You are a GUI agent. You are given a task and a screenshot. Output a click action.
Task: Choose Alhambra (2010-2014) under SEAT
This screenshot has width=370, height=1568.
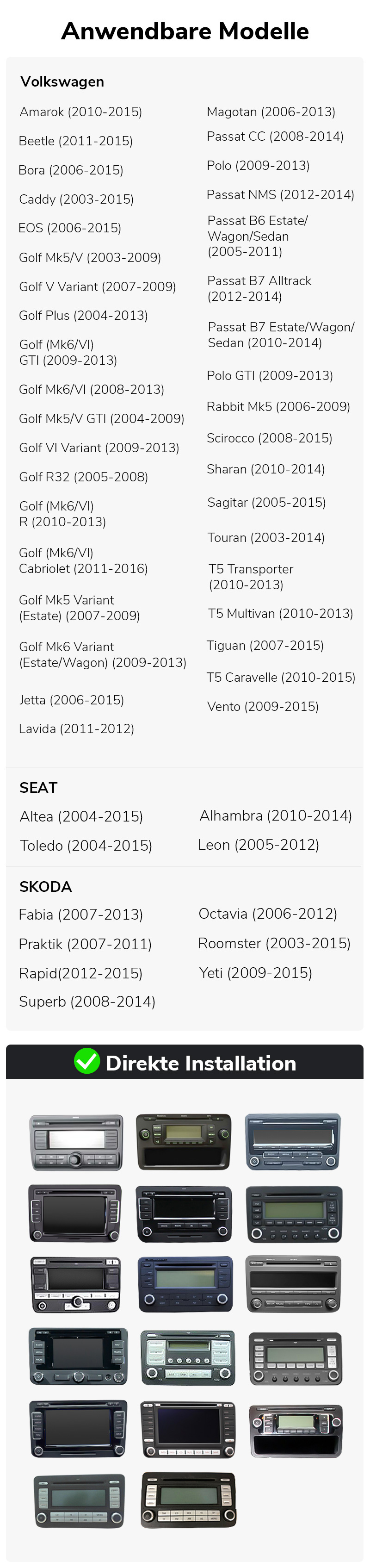pyautogui.click(x=276, y=815)
